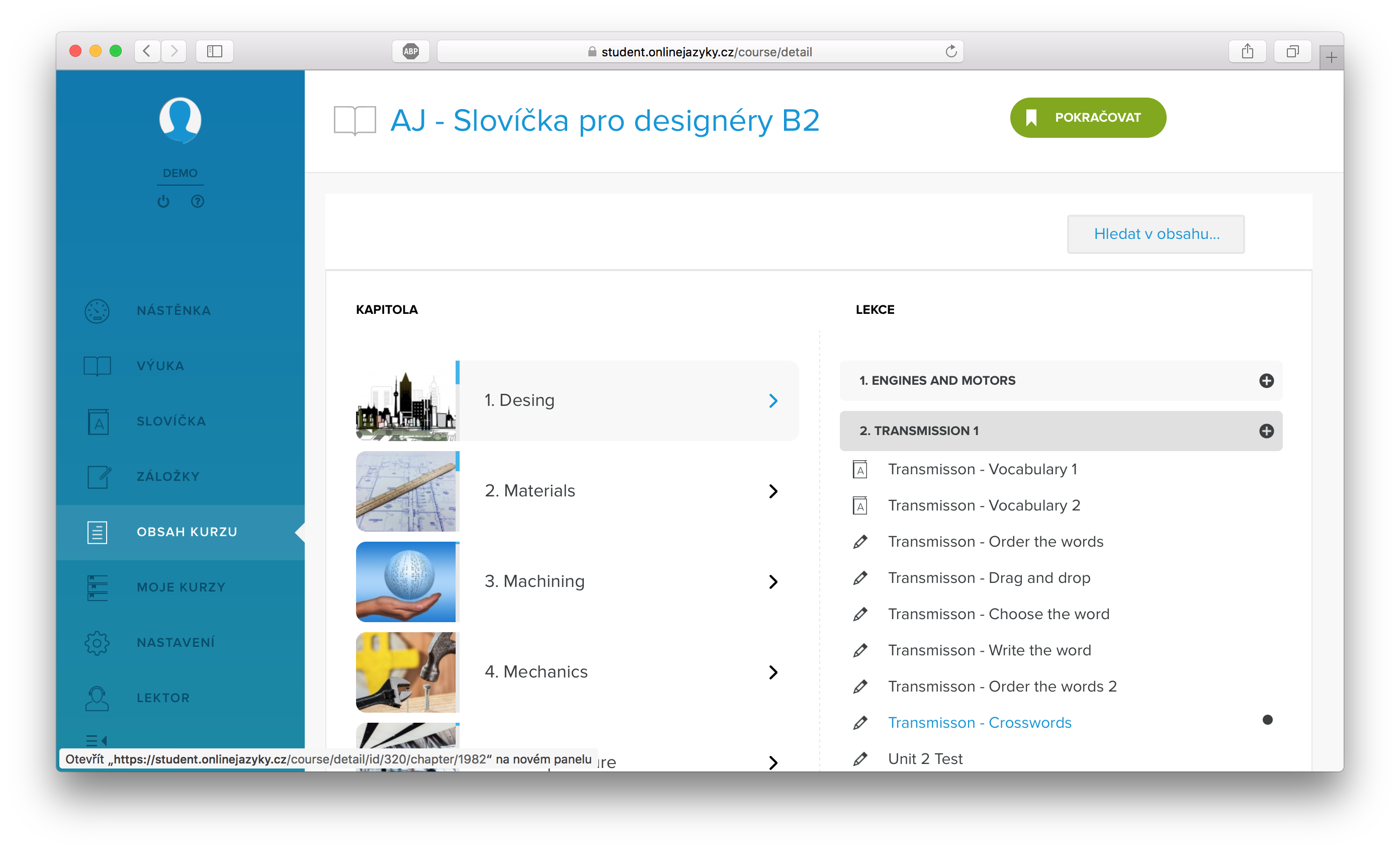Open Transmisson - Crosswords lesson link
This screenshot has width=1400, height=852.
(x=980, y=722)
